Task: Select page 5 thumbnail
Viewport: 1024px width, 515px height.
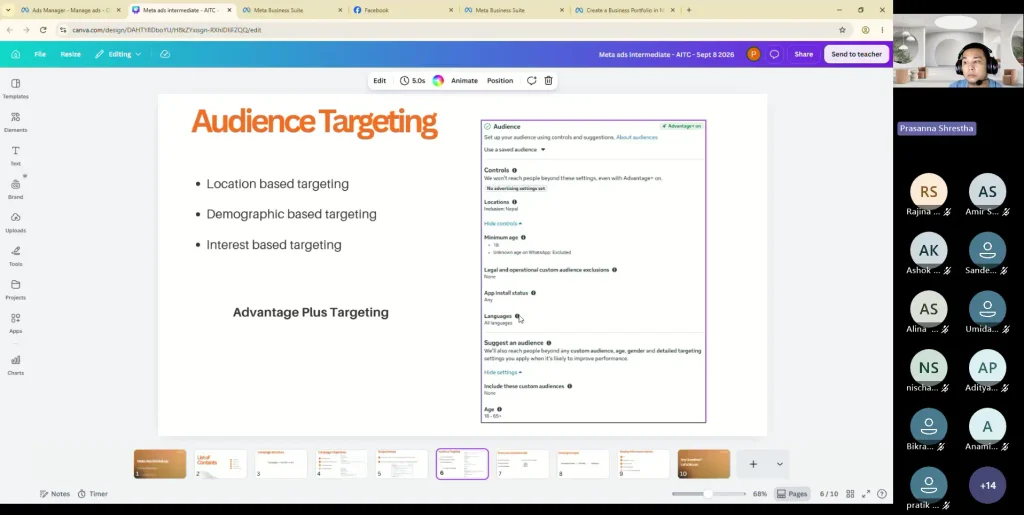Action: [x=402, y=464]
